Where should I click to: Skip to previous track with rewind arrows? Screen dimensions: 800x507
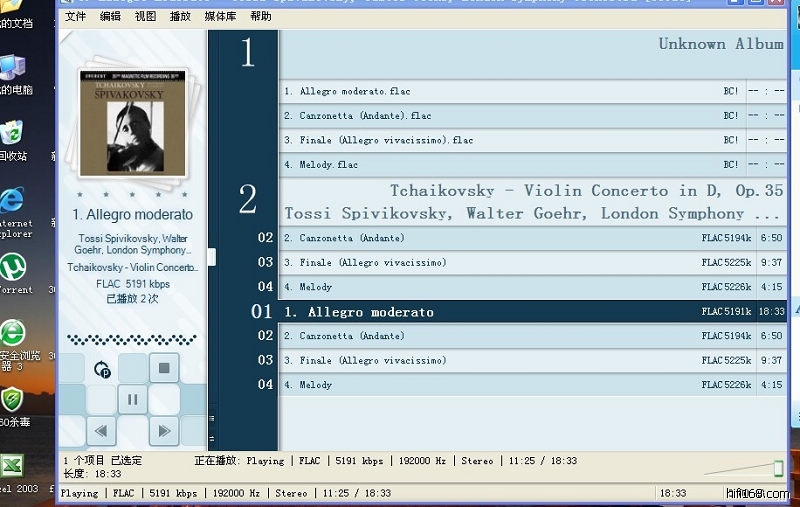(100, 431)
